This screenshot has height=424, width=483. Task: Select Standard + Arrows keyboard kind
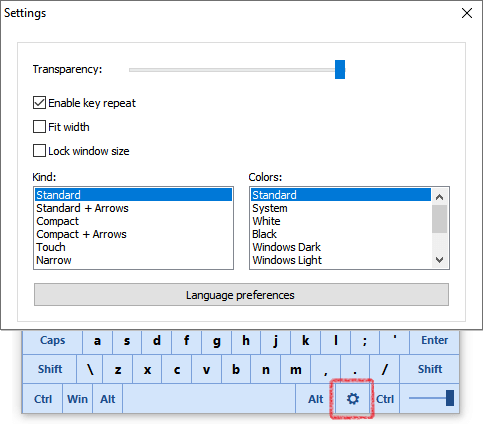133,208
